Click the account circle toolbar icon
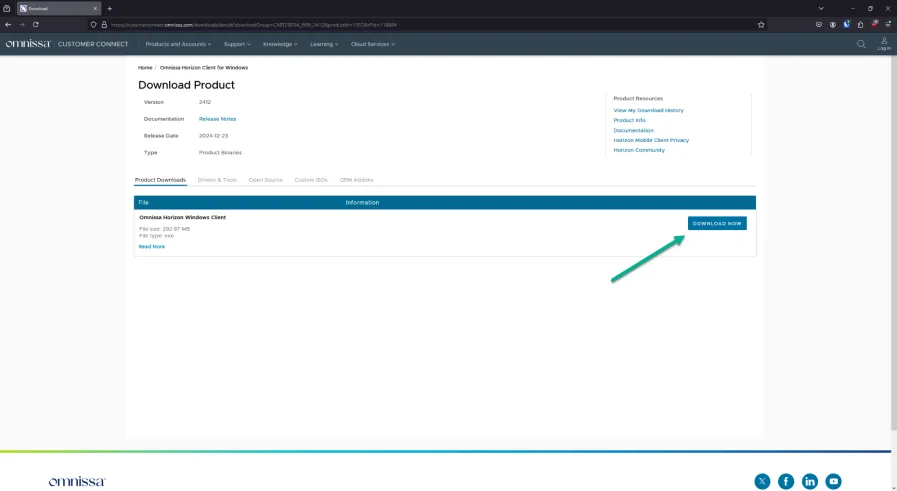 (832, 25)
